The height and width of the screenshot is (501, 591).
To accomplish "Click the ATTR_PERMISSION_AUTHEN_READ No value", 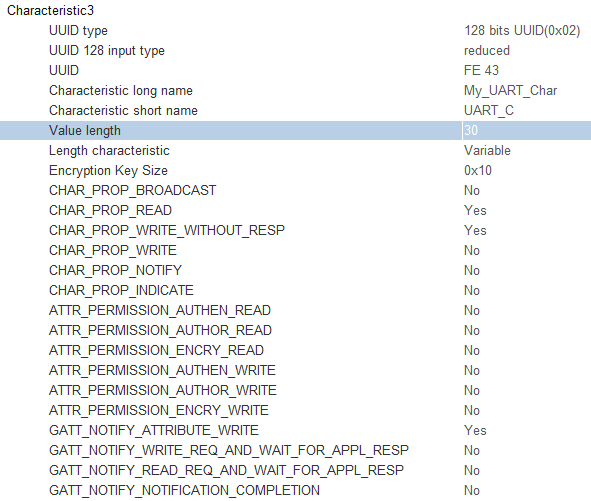I will pyautogui.click(x=472, y=310).
